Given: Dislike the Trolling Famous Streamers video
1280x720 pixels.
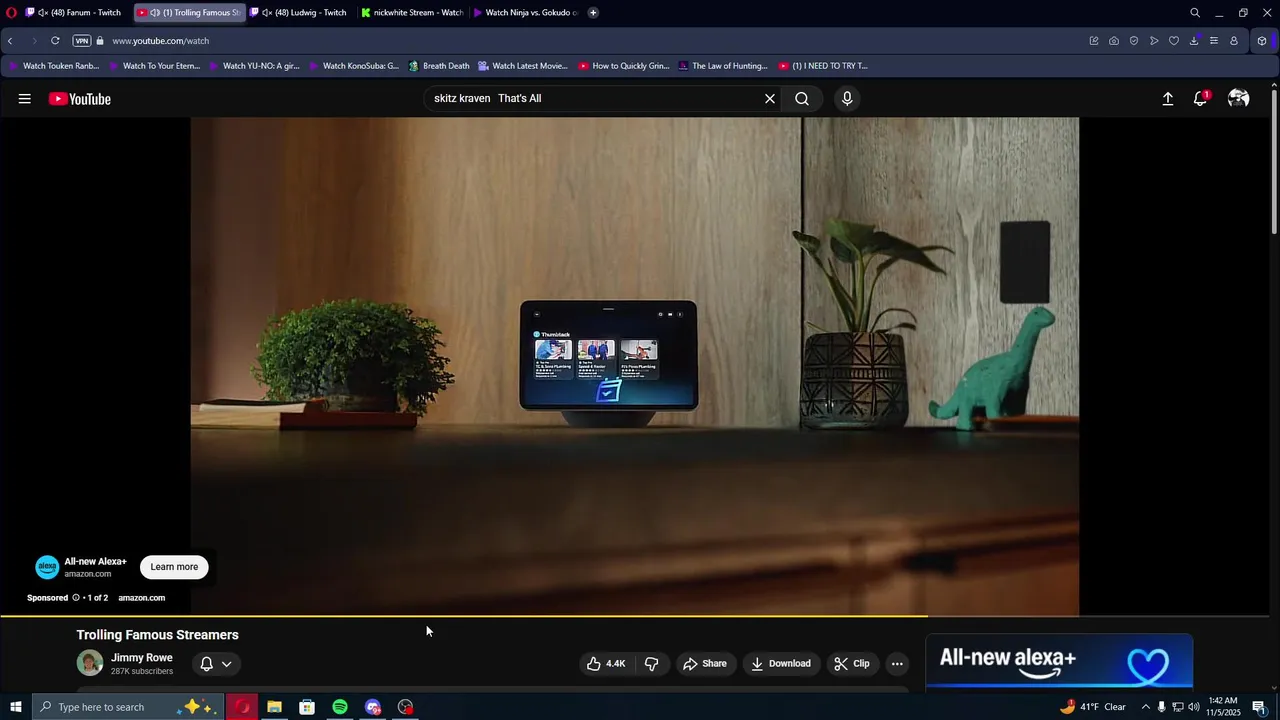Looking at the screenshot, I should (x=651, y=664).
